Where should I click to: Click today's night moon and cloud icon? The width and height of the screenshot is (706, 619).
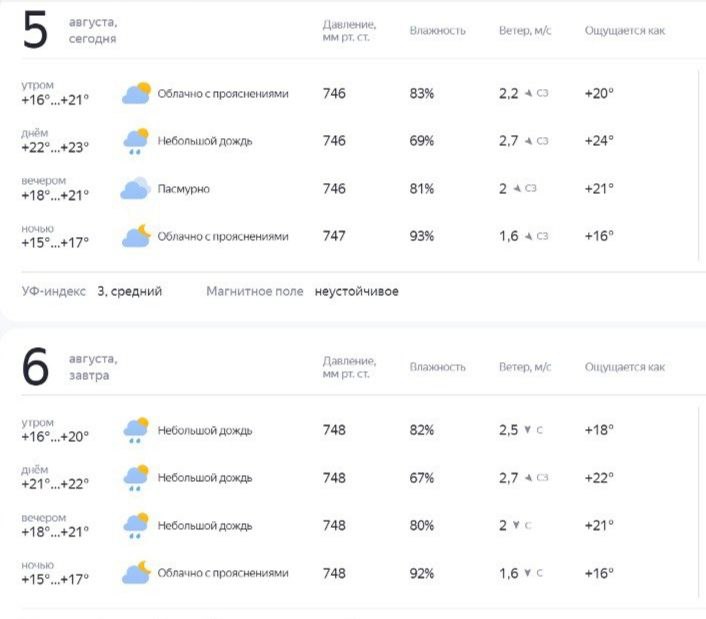pyautogui.click(x=136, y=236)
